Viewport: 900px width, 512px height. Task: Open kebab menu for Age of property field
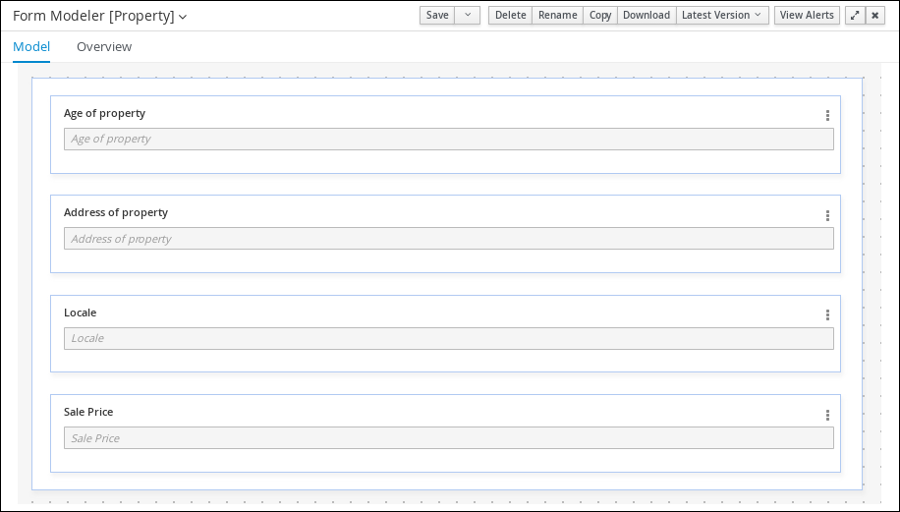point(827,115)
